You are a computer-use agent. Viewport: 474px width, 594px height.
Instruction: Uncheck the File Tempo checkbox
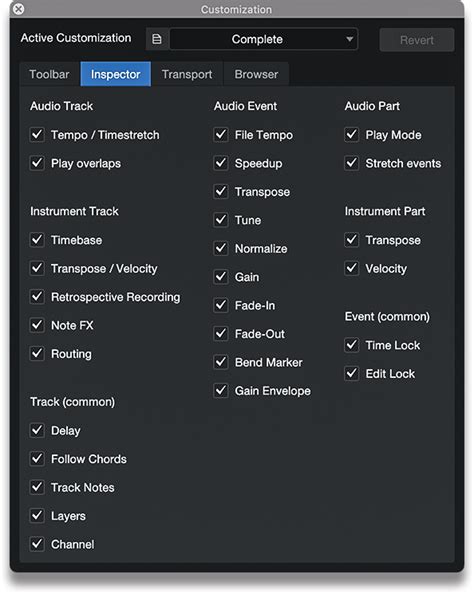[221, 134]
